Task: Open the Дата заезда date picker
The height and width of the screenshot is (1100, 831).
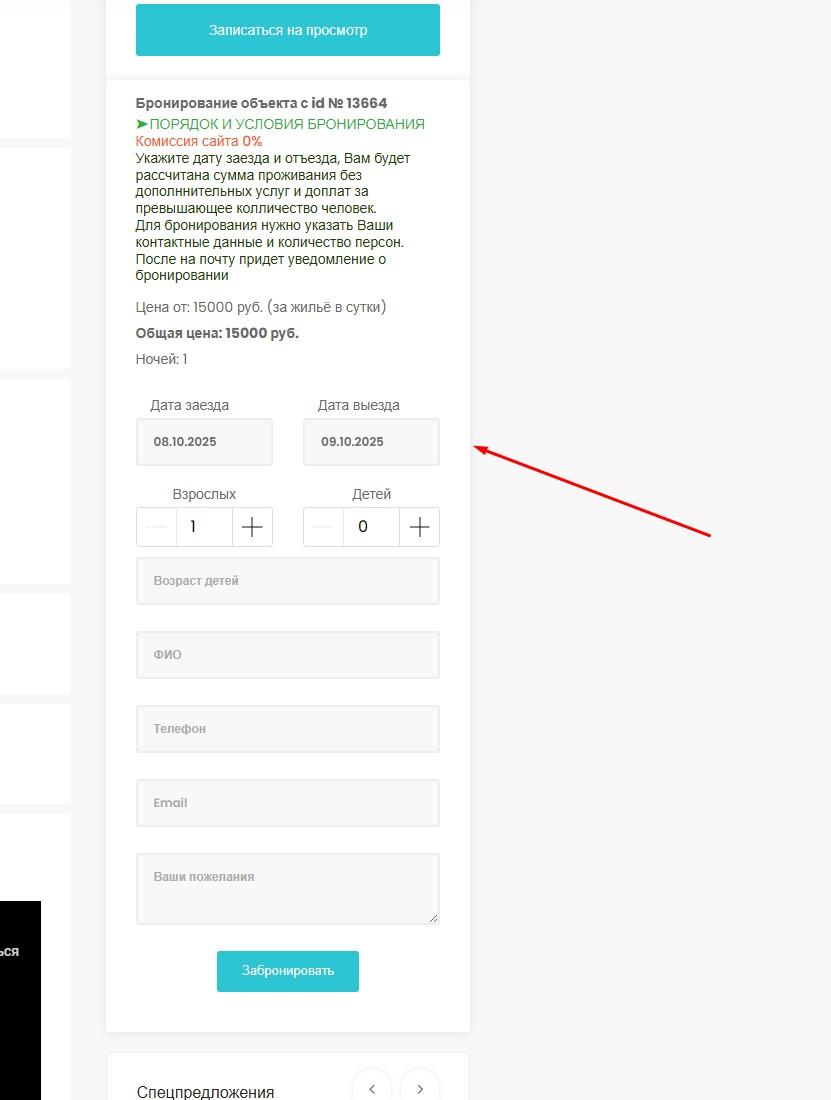Action: point(204,442)
